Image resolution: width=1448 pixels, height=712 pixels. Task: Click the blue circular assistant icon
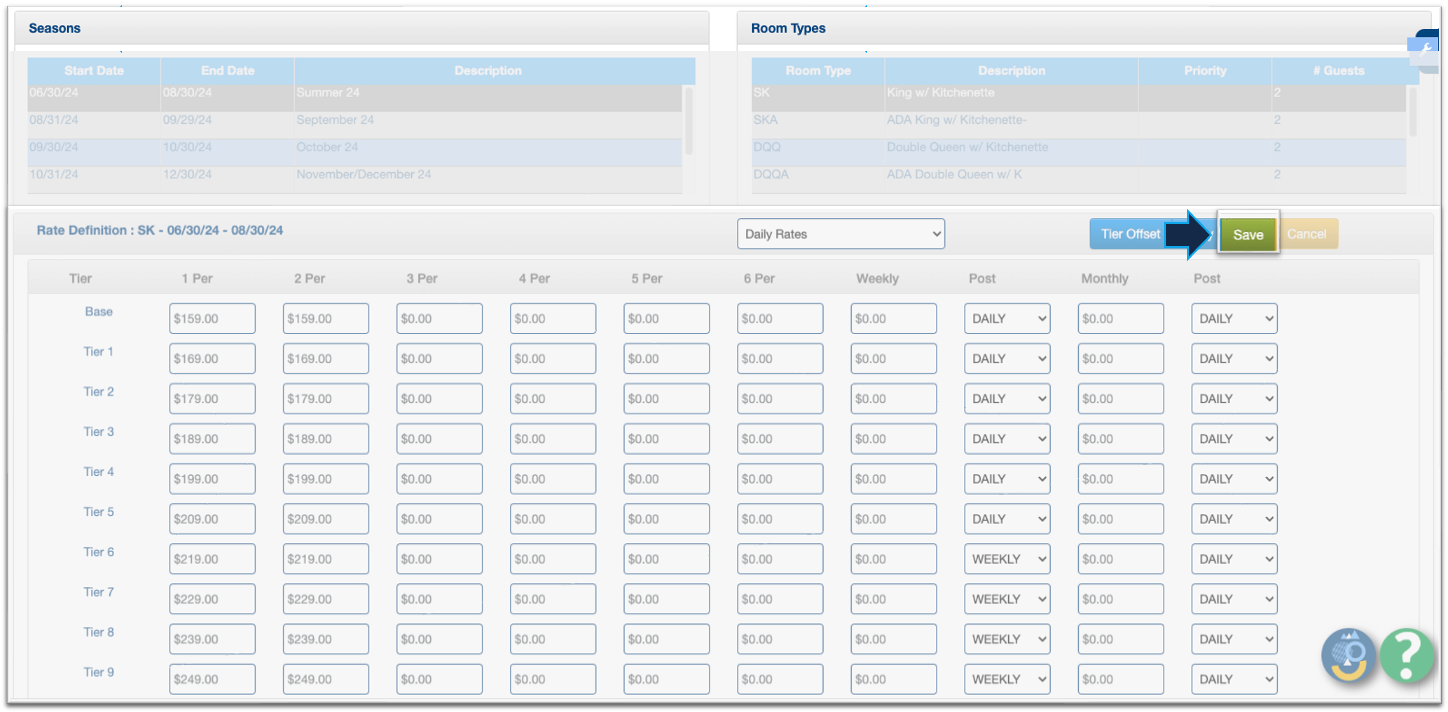pos(1348,656)
